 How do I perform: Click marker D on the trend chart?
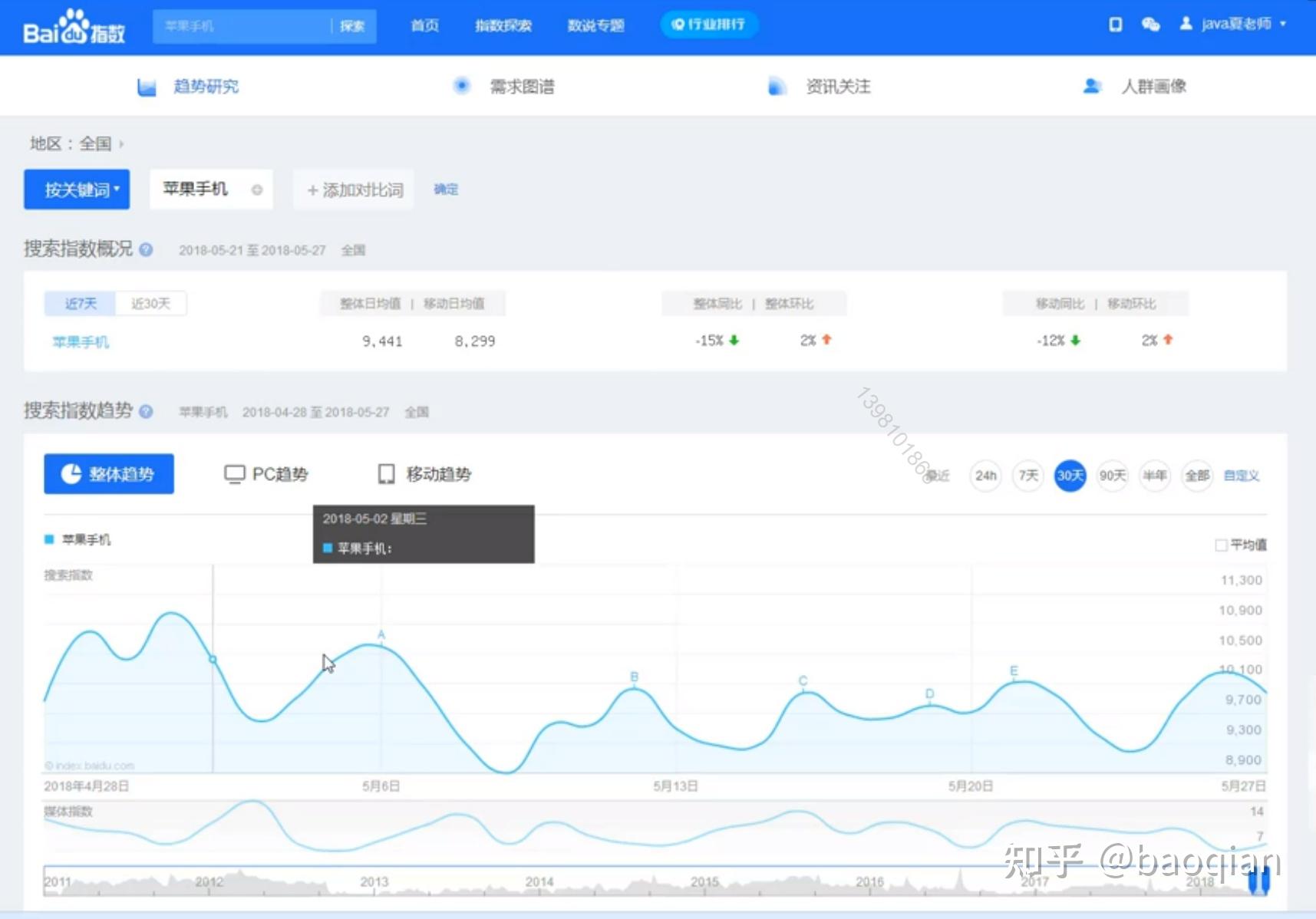tap(929, 693)
